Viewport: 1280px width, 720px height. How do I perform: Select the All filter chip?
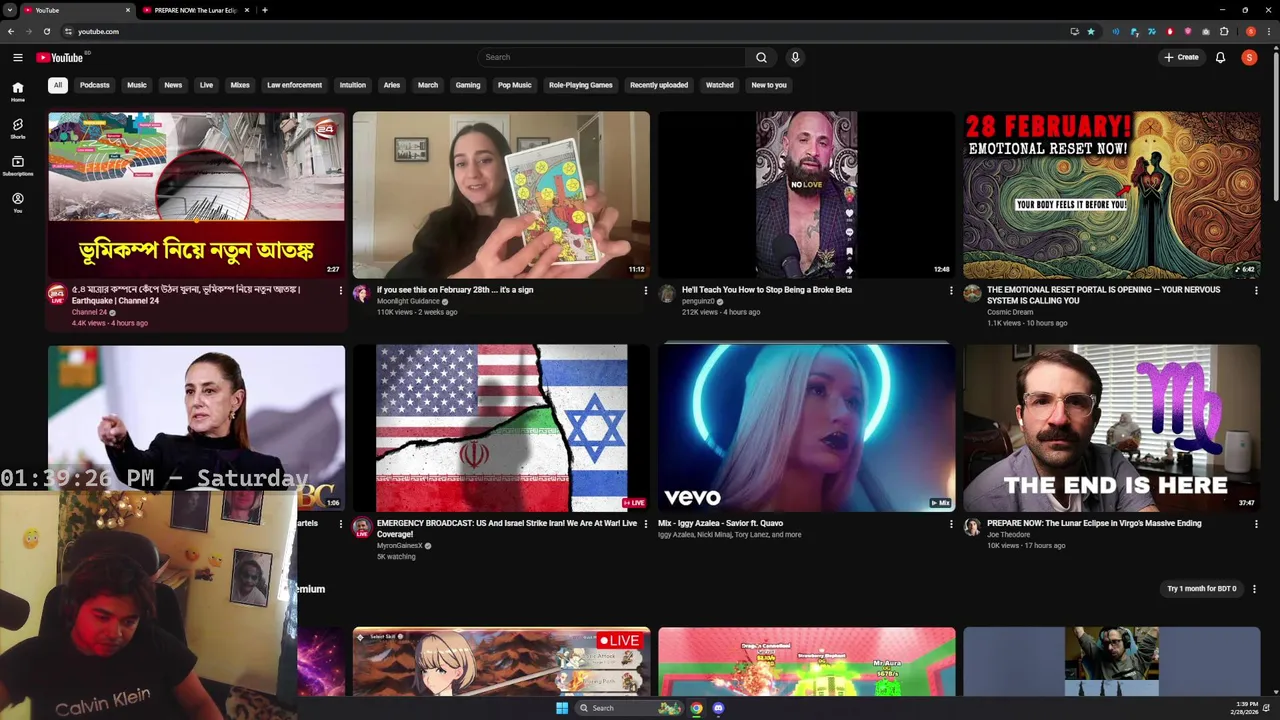58,85
